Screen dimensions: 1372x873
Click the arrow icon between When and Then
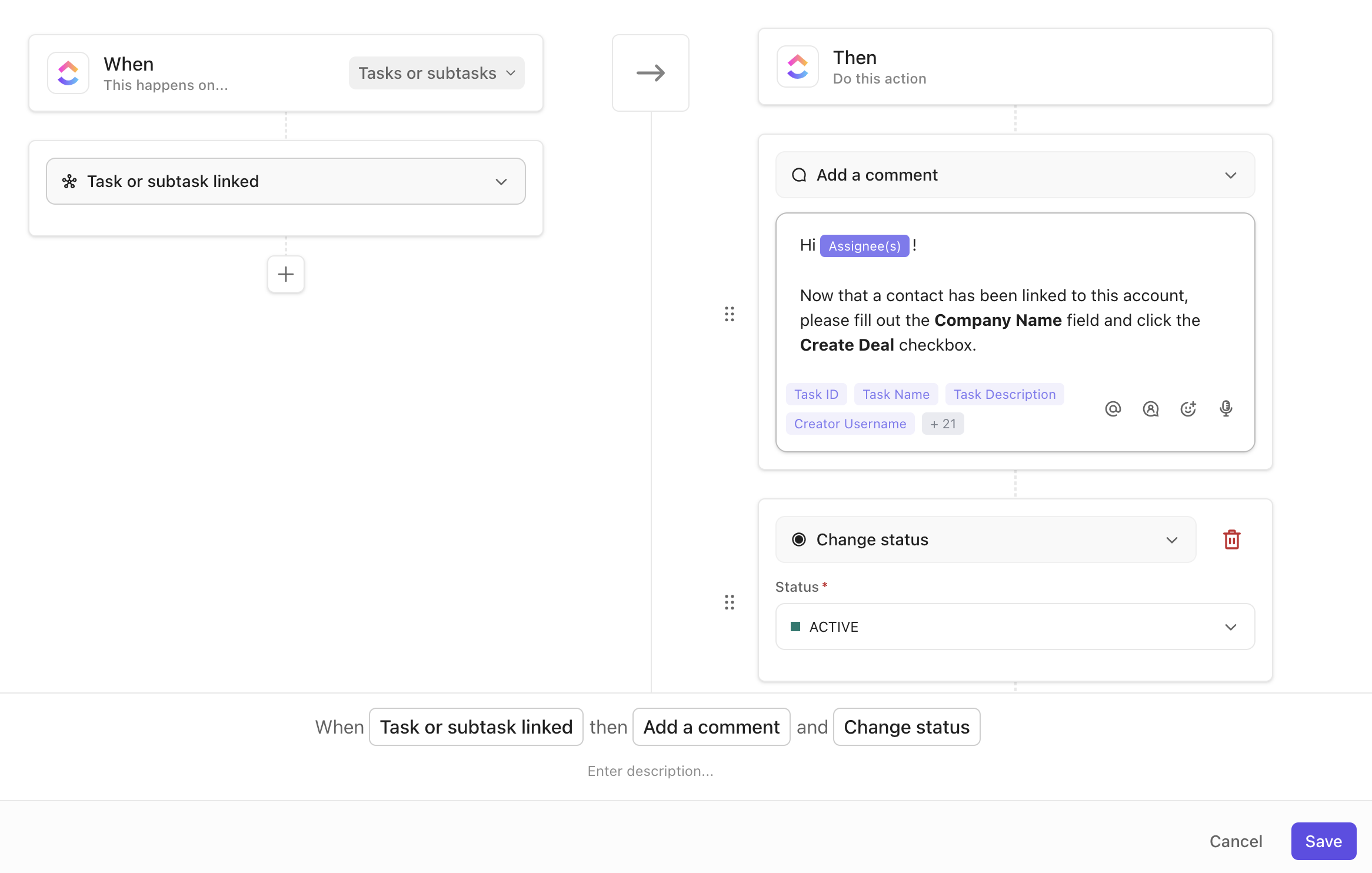point(650,73)
